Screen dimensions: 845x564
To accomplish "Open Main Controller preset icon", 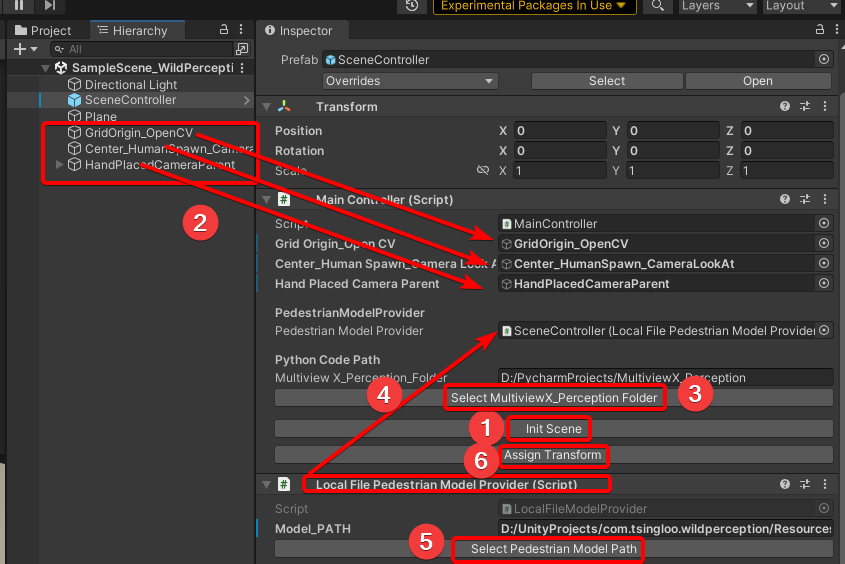I will pyautogui.click(x=805, y=199).
